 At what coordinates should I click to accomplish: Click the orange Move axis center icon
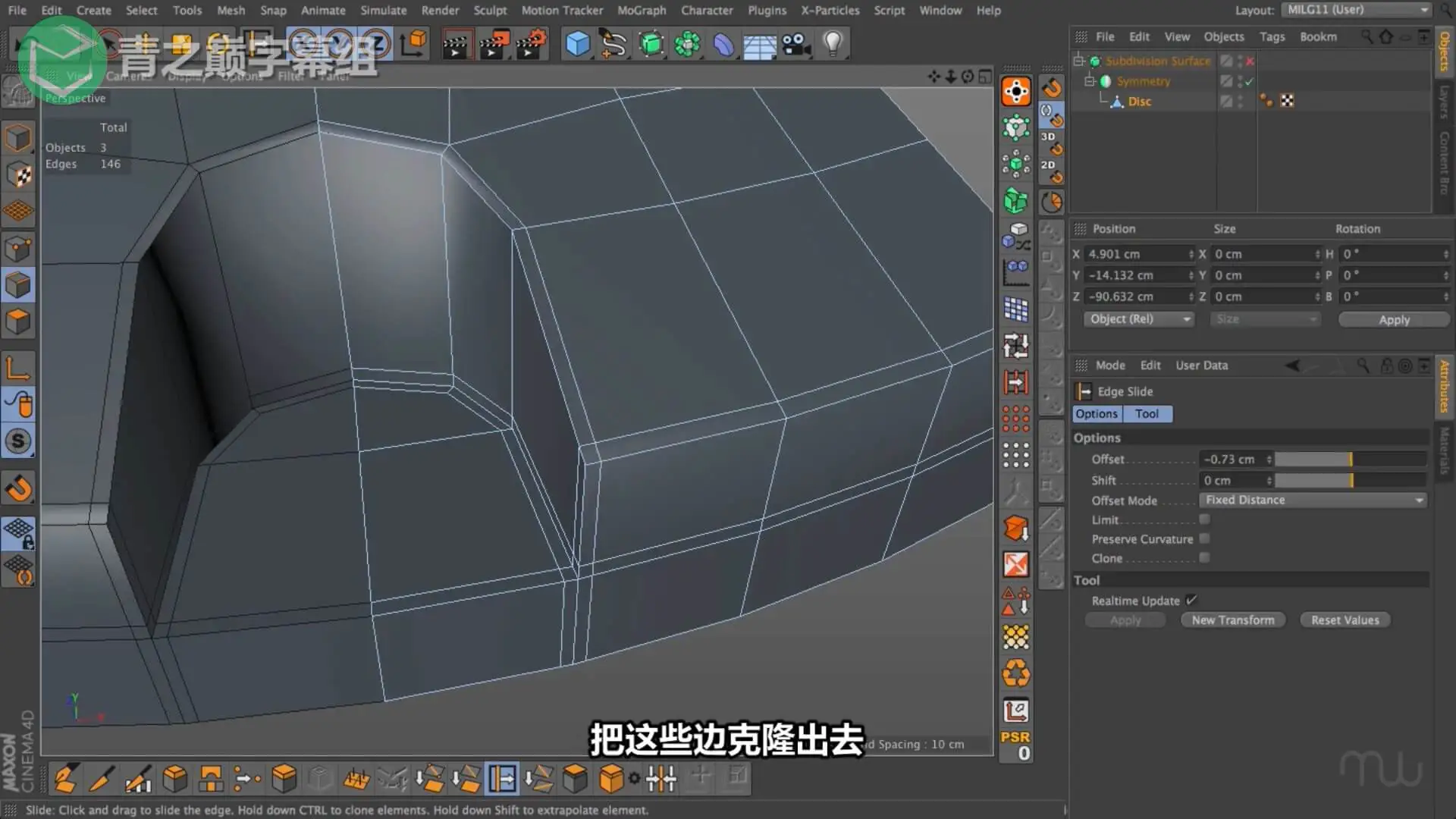click(x=1016, y=91)
